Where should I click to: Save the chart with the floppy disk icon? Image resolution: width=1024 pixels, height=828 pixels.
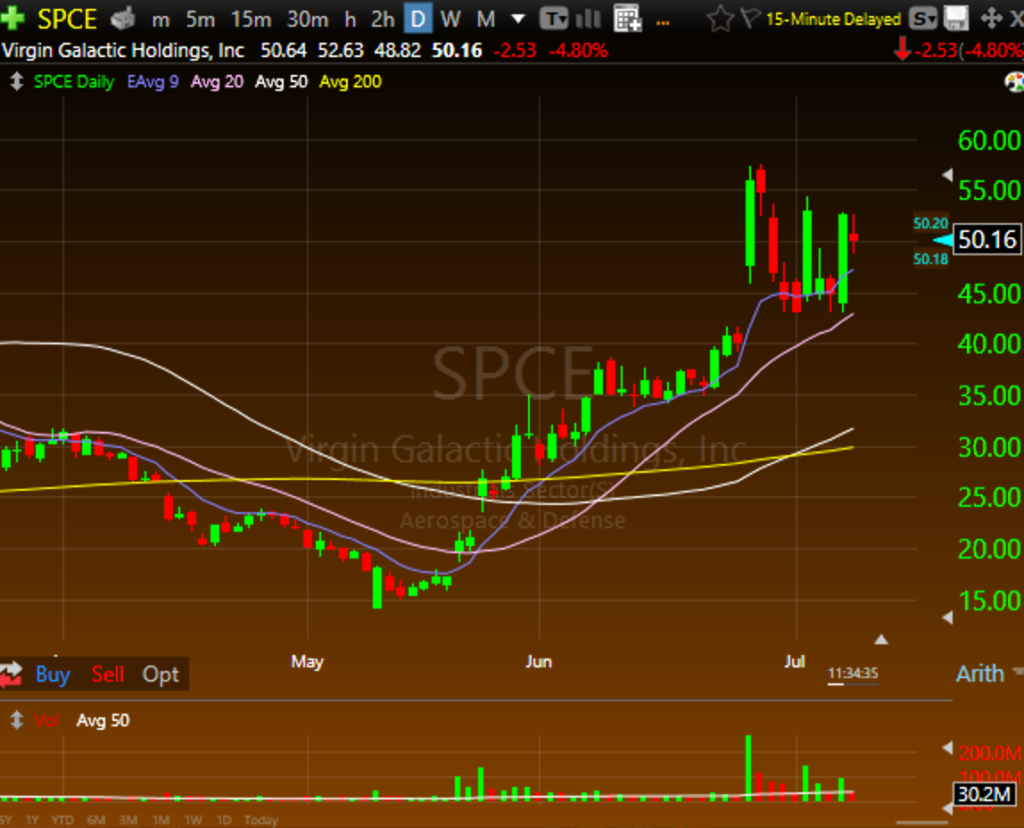point(956,19)
